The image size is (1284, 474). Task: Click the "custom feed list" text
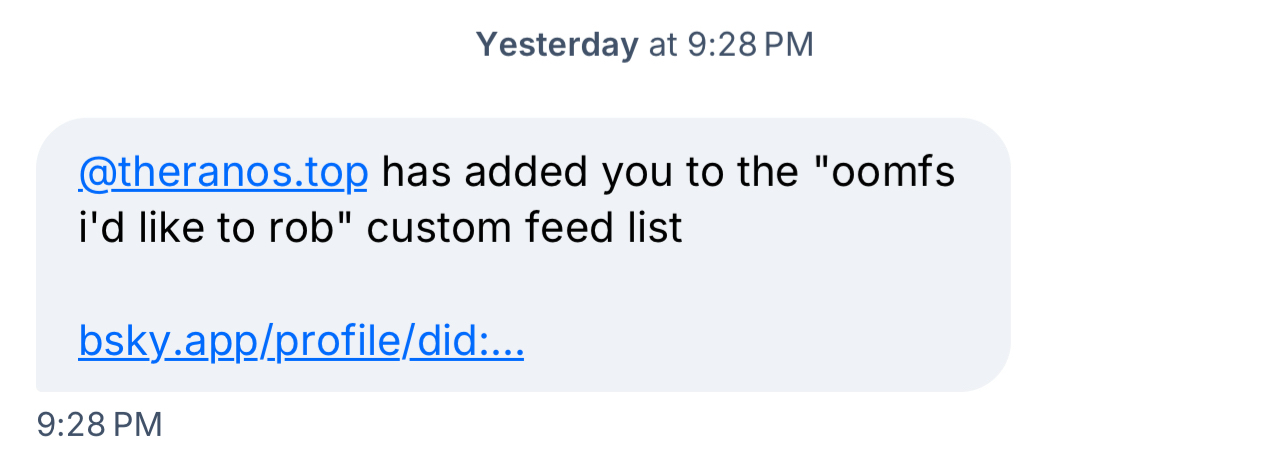pos(524,229)
